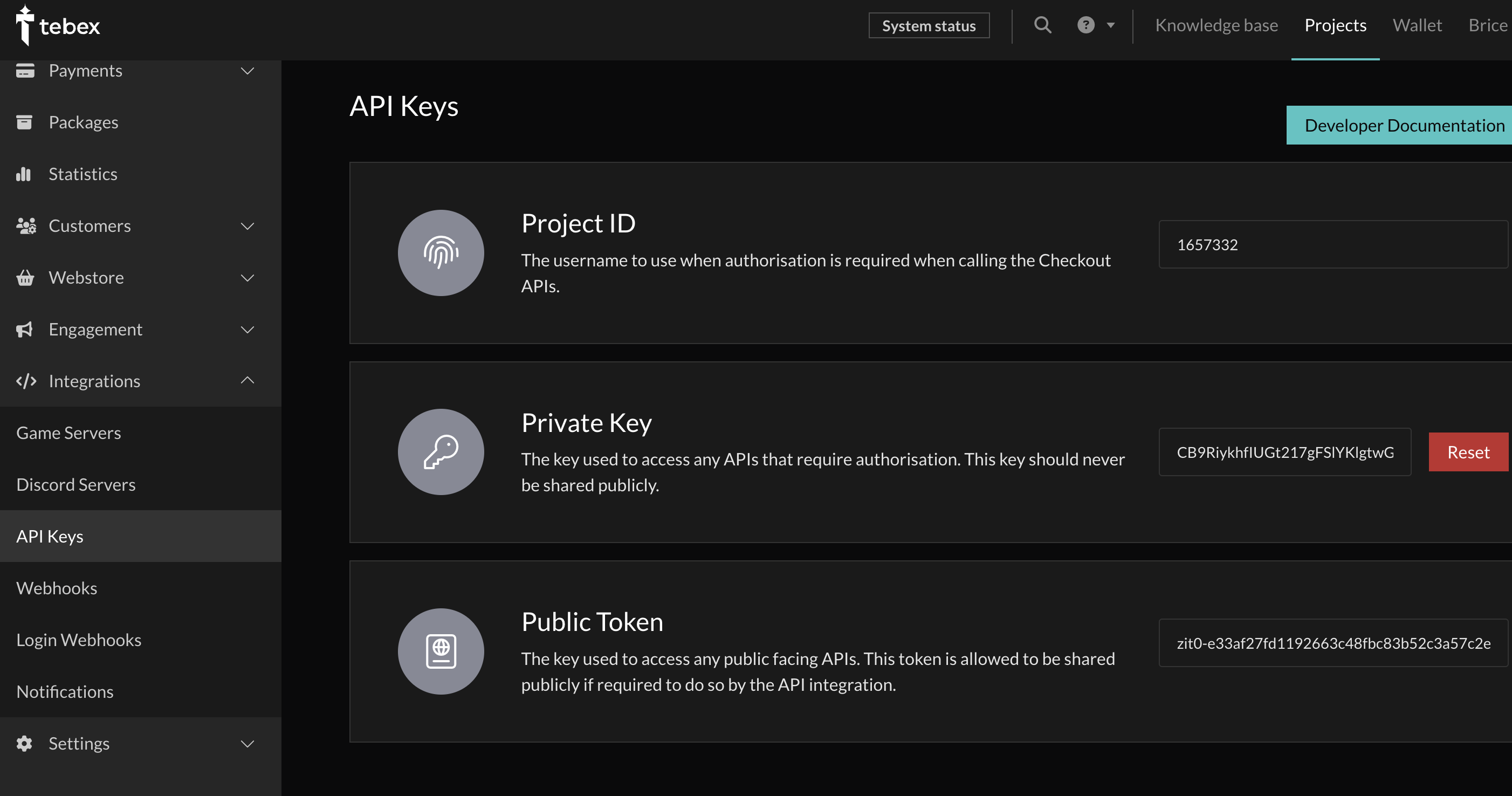Click the Public Token passport icon
The height and width of the screenshot is (796, 1512).
pos(441,651)
